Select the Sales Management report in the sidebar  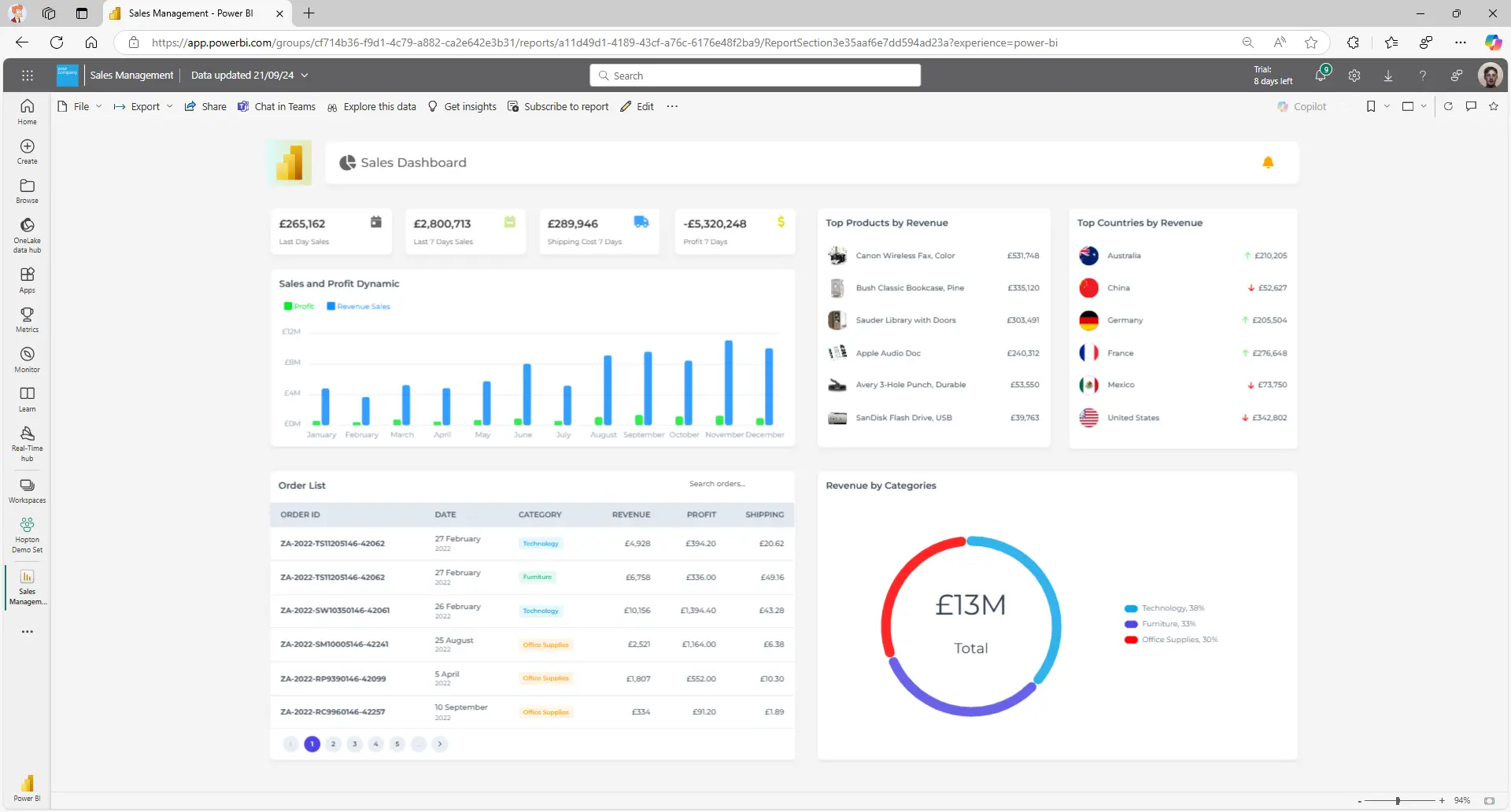coord(27,587)
